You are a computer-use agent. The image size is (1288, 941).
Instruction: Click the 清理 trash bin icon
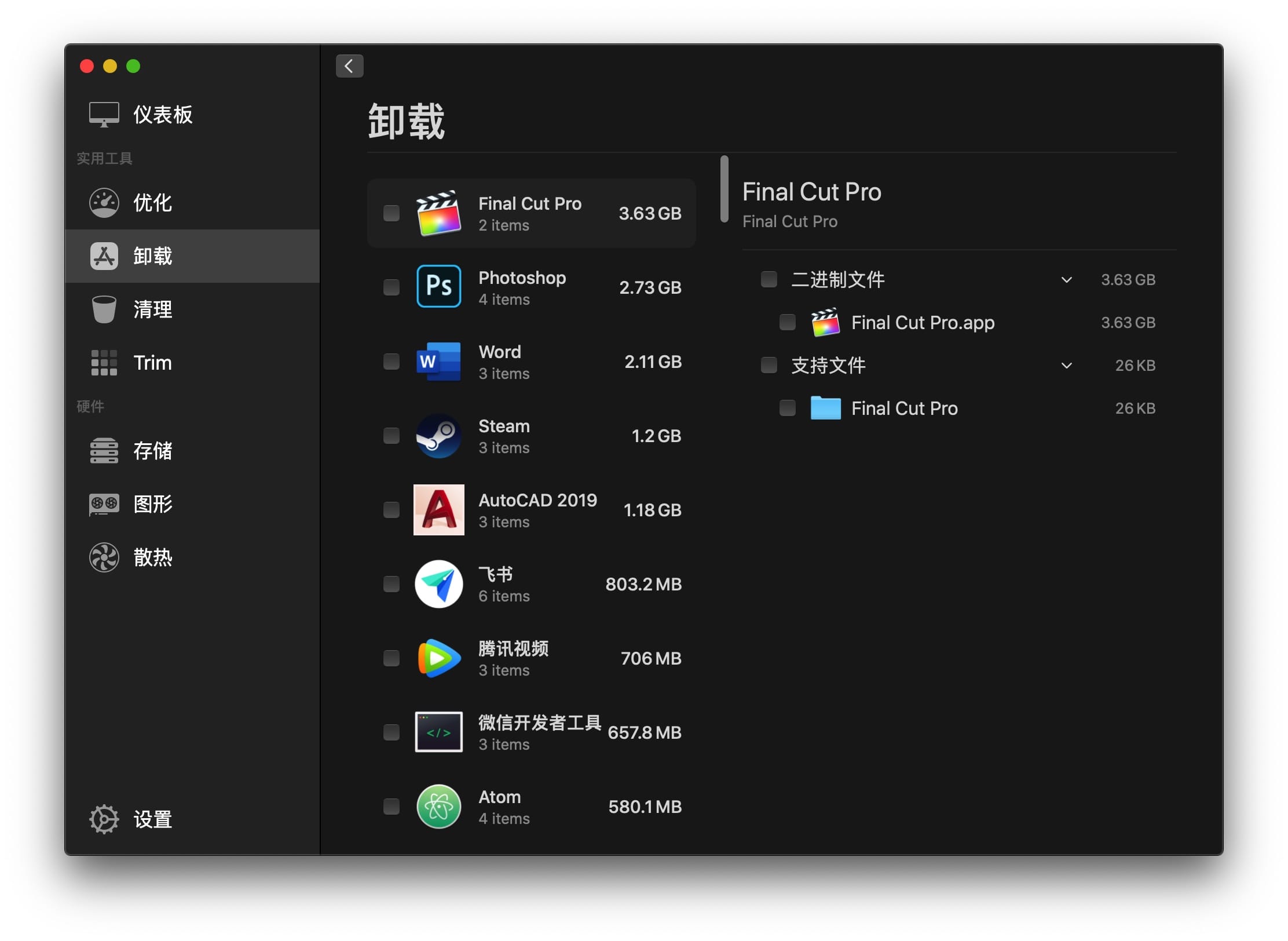tap(104, 309)
